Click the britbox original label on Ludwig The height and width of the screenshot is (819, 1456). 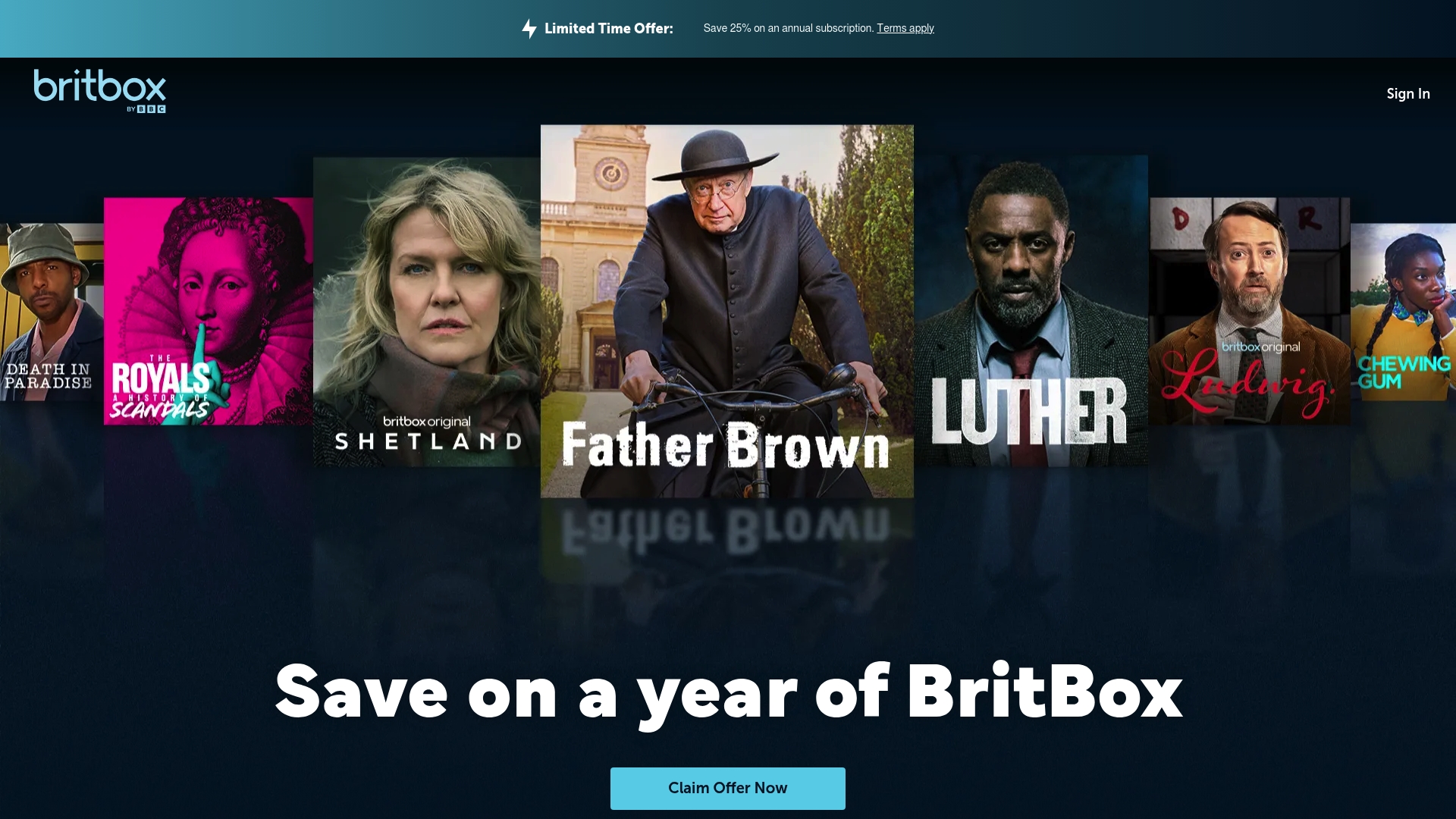[x=1261, y=347]
